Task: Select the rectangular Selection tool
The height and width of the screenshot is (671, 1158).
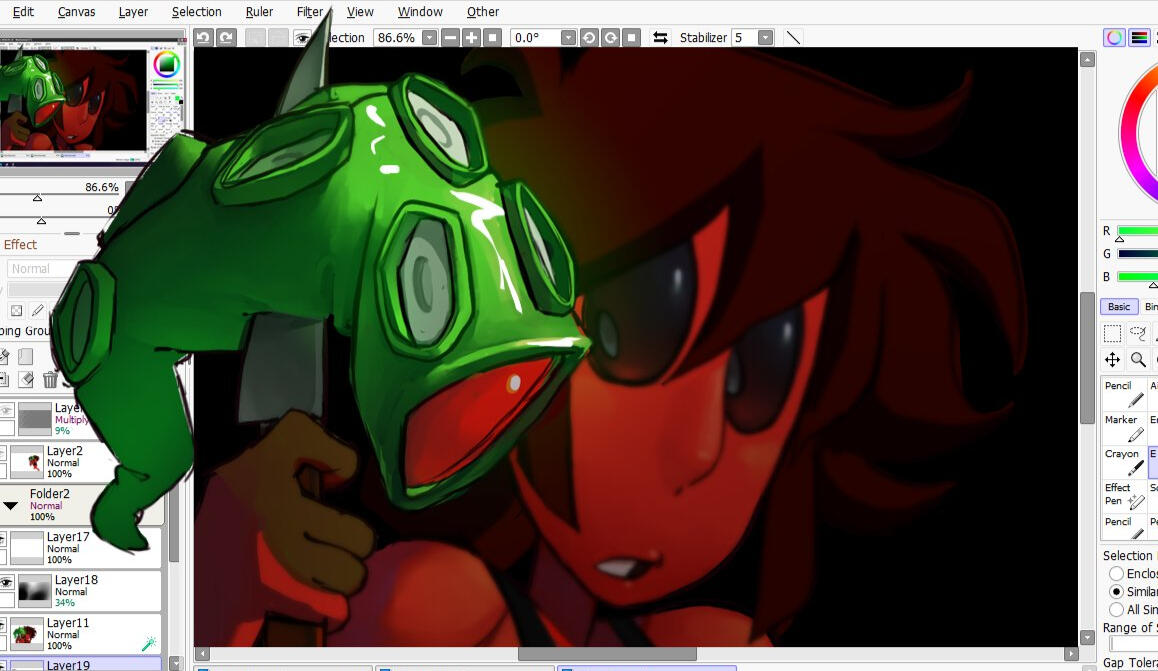Action: (x=1112, y=333)
